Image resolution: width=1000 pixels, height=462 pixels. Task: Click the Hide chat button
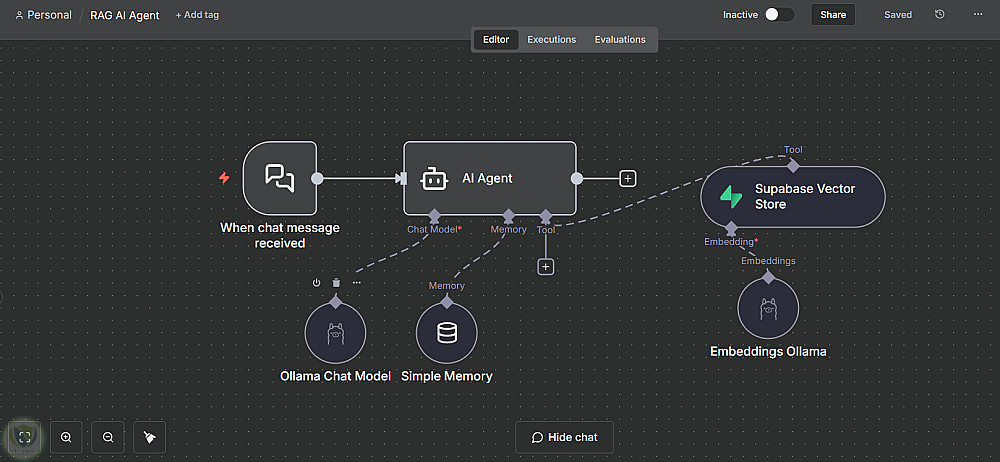(x=564, y=437)
